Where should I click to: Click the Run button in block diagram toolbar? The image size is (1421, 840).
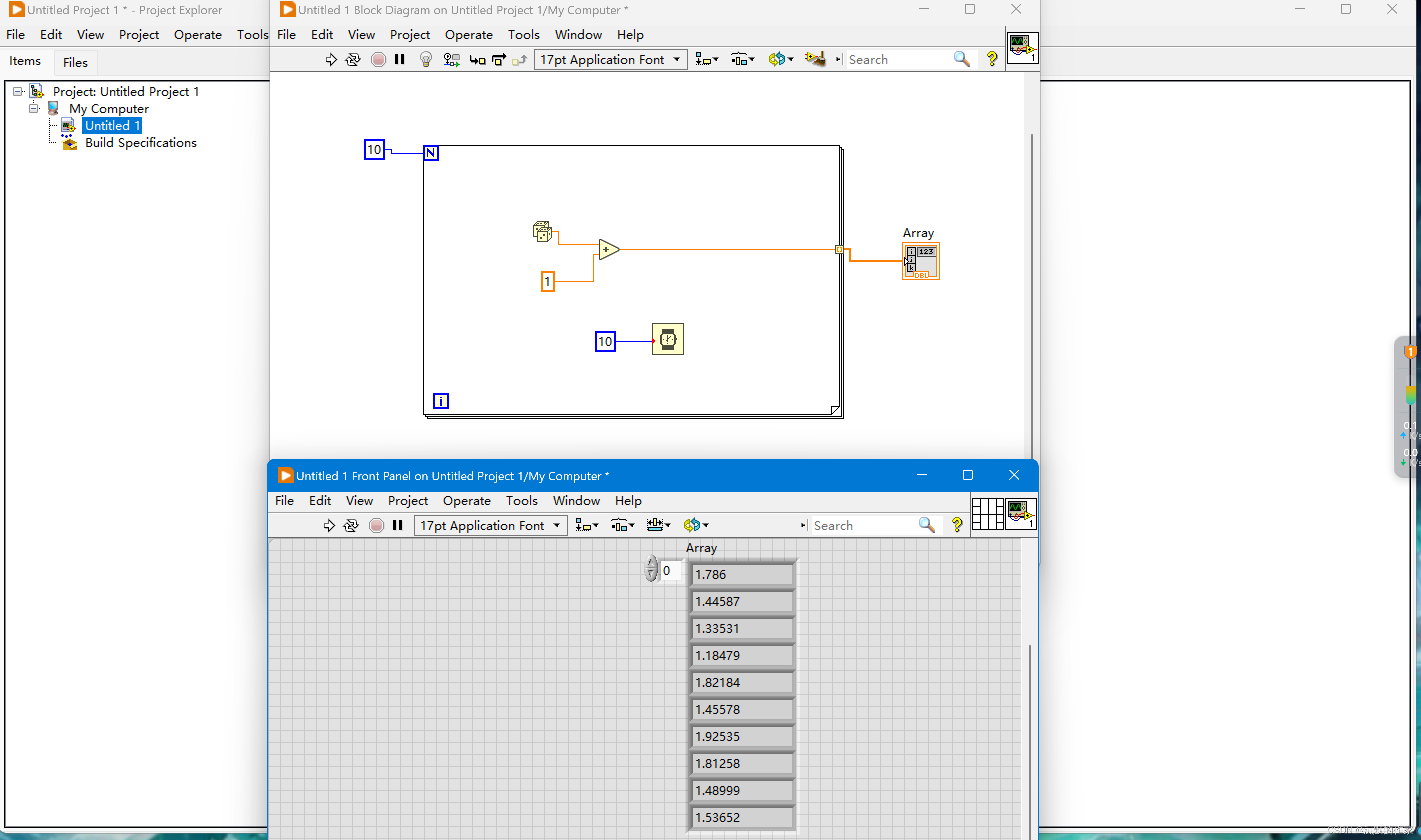point(330,59)
